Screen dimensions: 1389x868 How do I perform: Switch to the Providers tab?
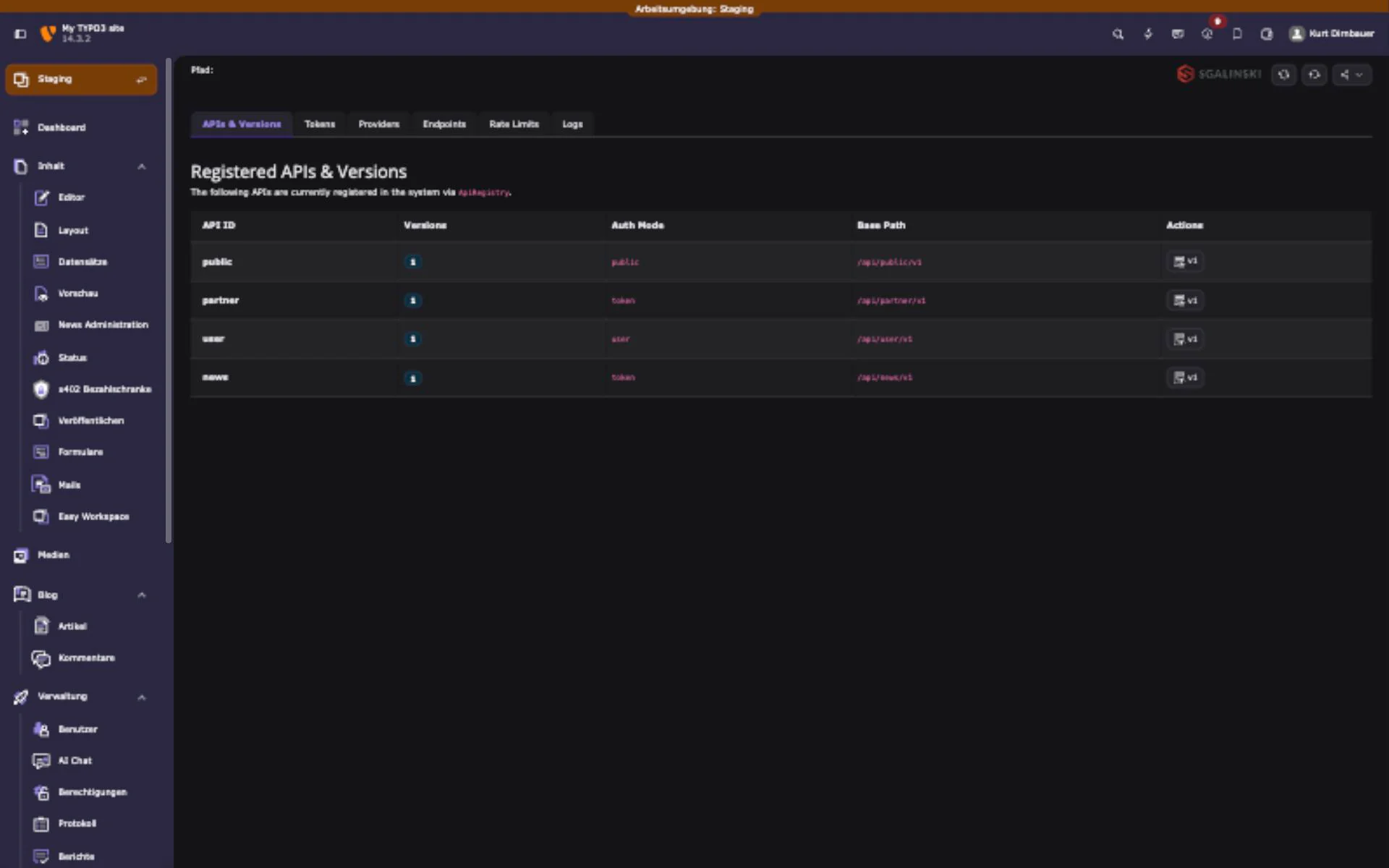[x=379, y=124]
